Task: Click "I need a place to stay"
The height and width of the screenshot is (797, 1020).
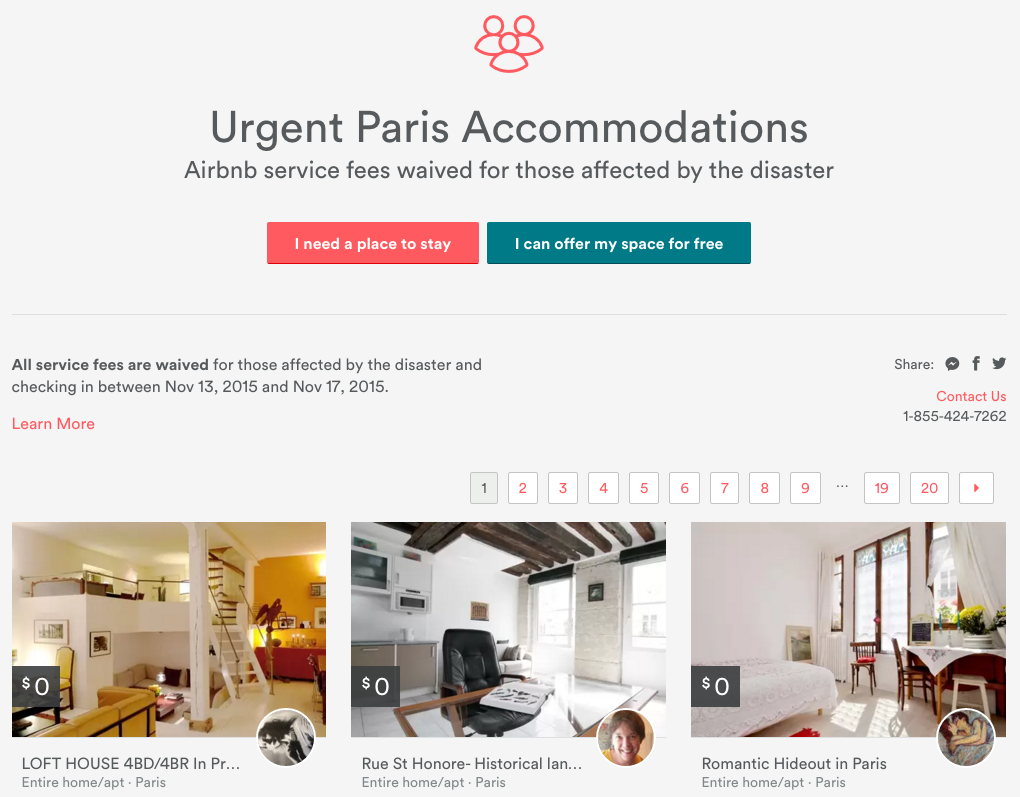Action: coord(373,243)
